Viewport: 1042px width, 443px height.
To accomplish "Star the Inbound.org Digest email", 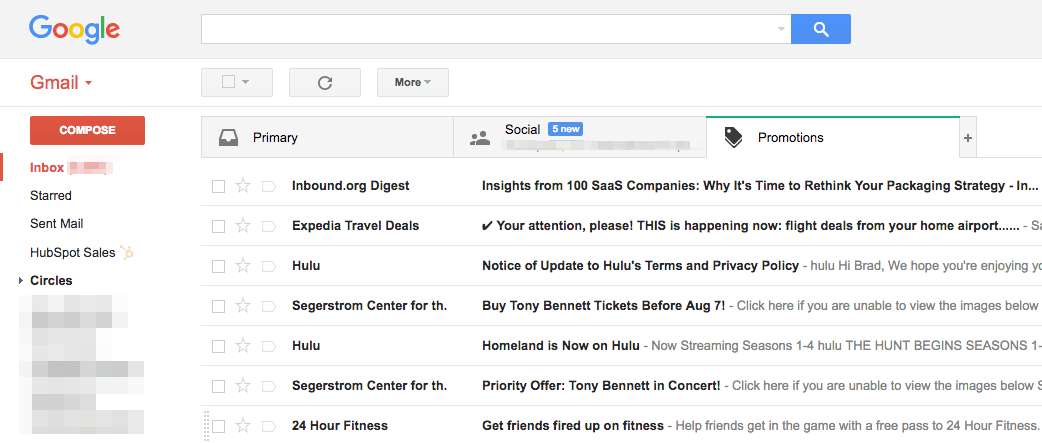I will tap(243, 186).
